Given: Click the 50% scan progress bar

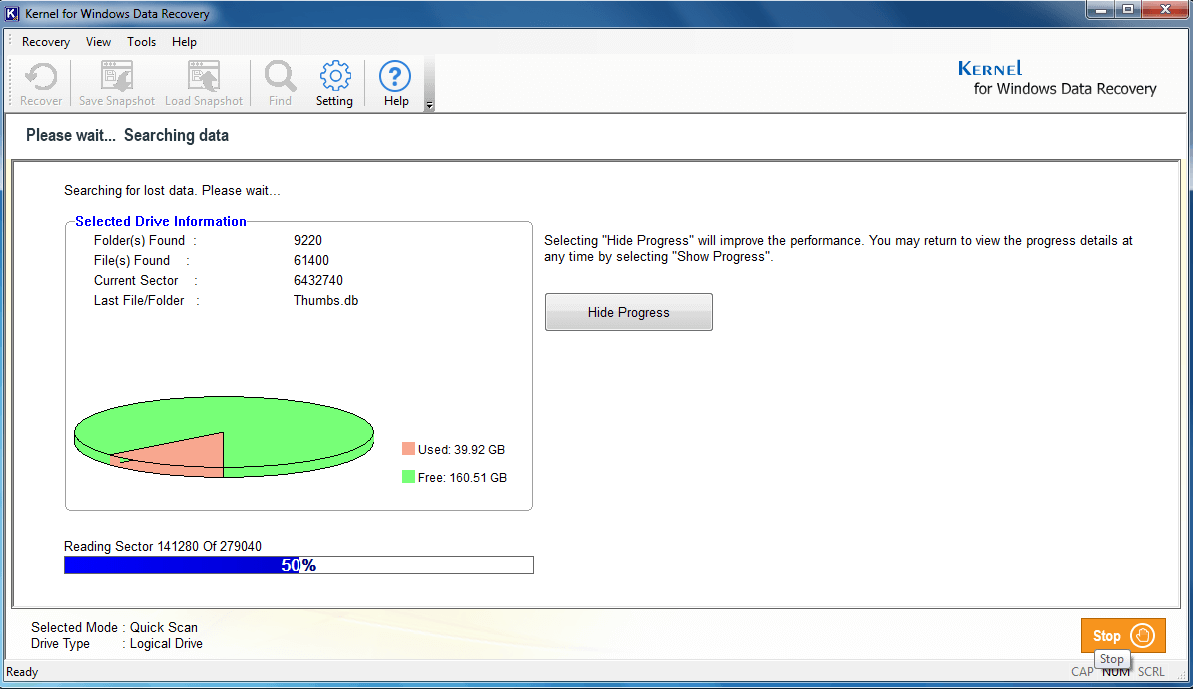Looking at the screenshot, I should (299, 565).
